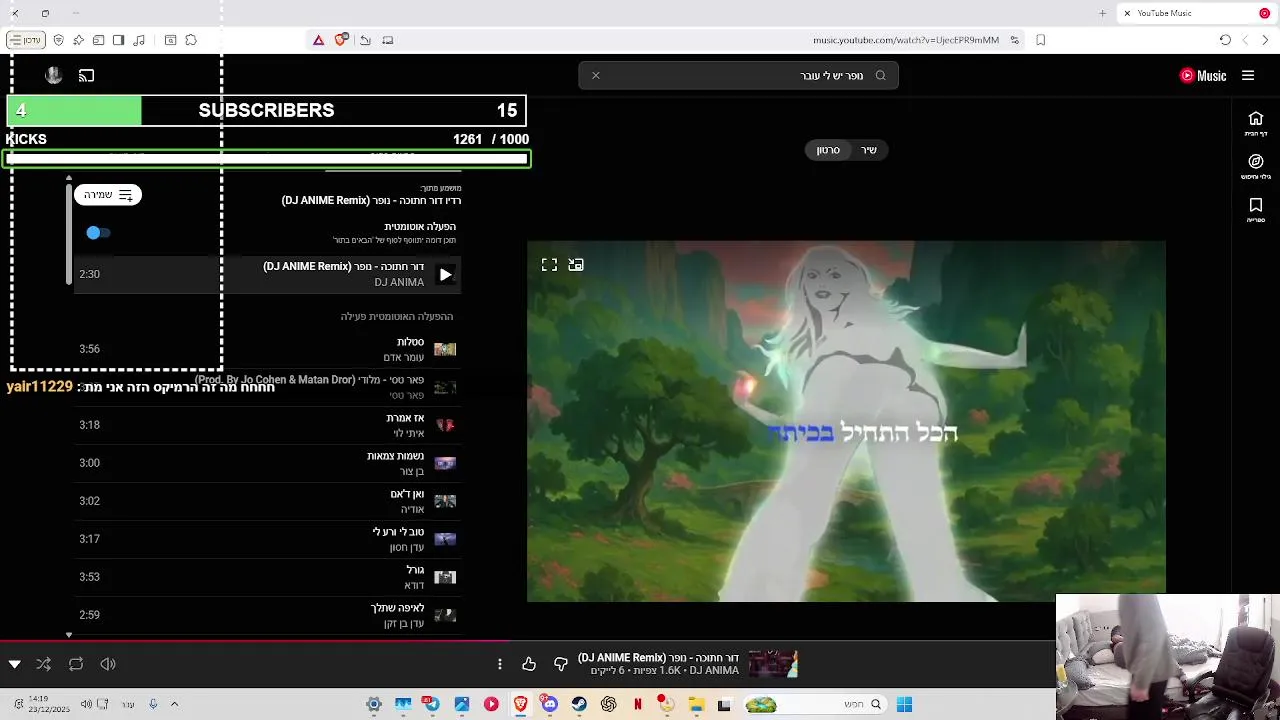Open a new browser tab with plus

point(1103,13)
